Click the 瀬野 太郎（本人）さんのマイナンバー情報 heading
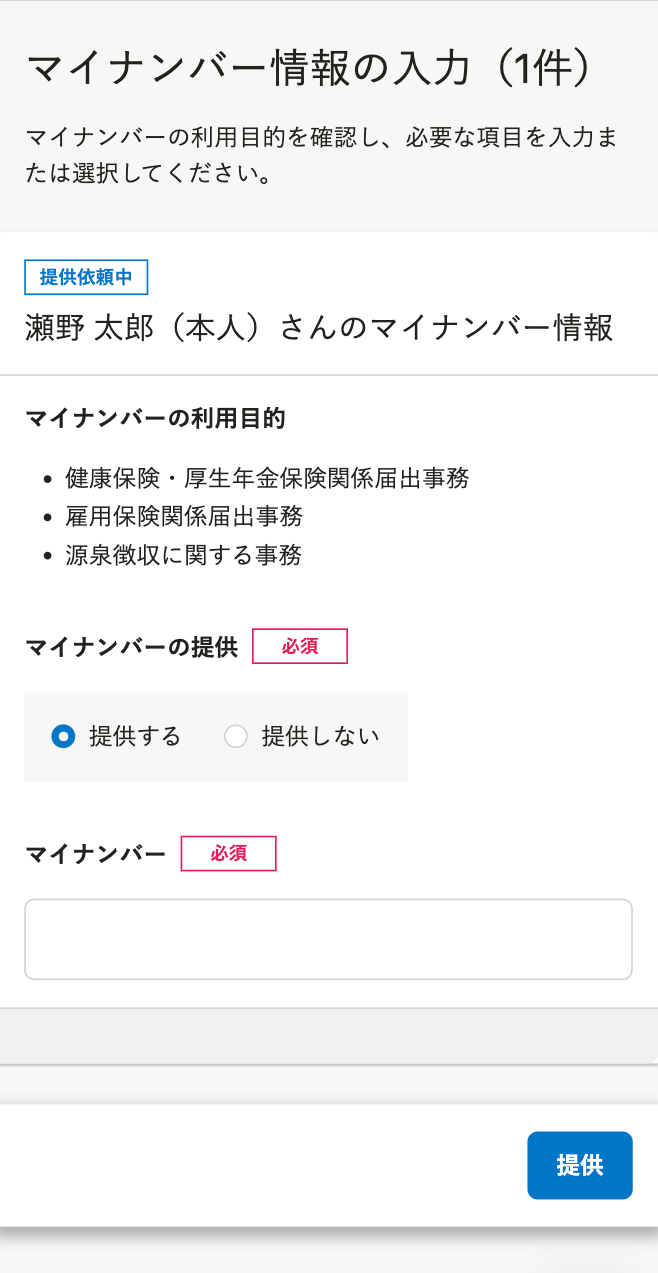658x1273 pixels. (x=318, y=328)
